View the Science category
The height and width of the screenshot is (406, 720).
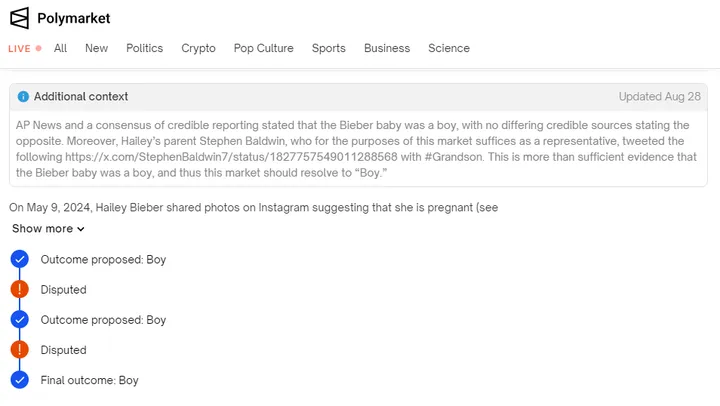coord(448,48)
